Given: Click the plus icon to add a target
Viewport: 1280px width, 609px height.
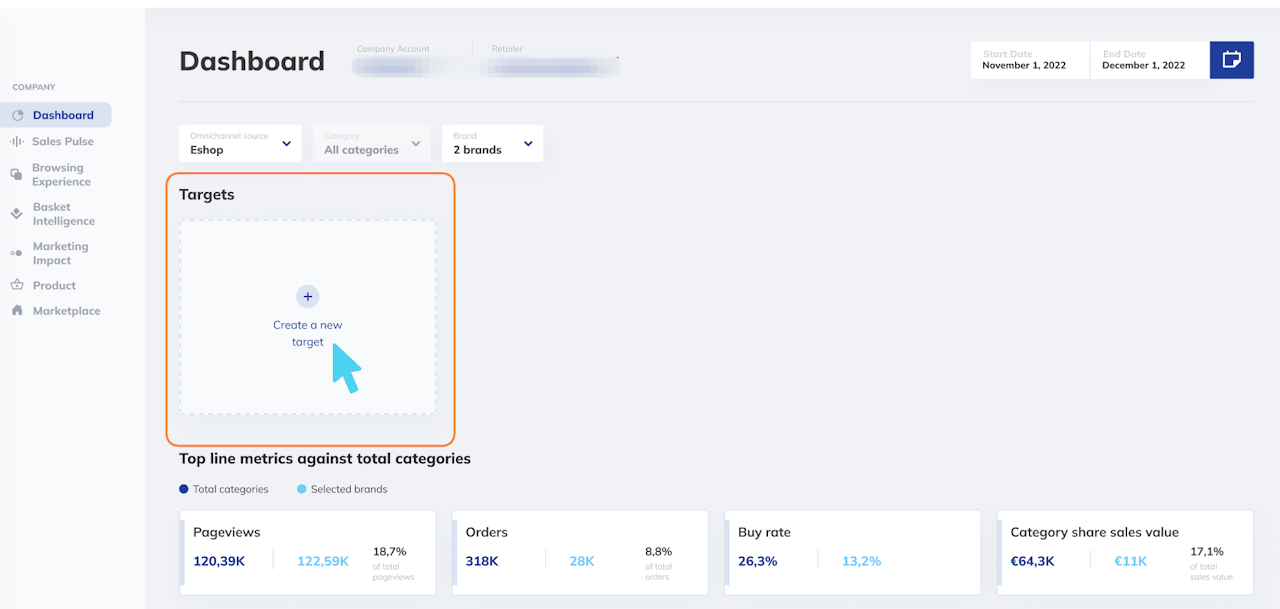Looking at the screenshot, I should 308,296.
